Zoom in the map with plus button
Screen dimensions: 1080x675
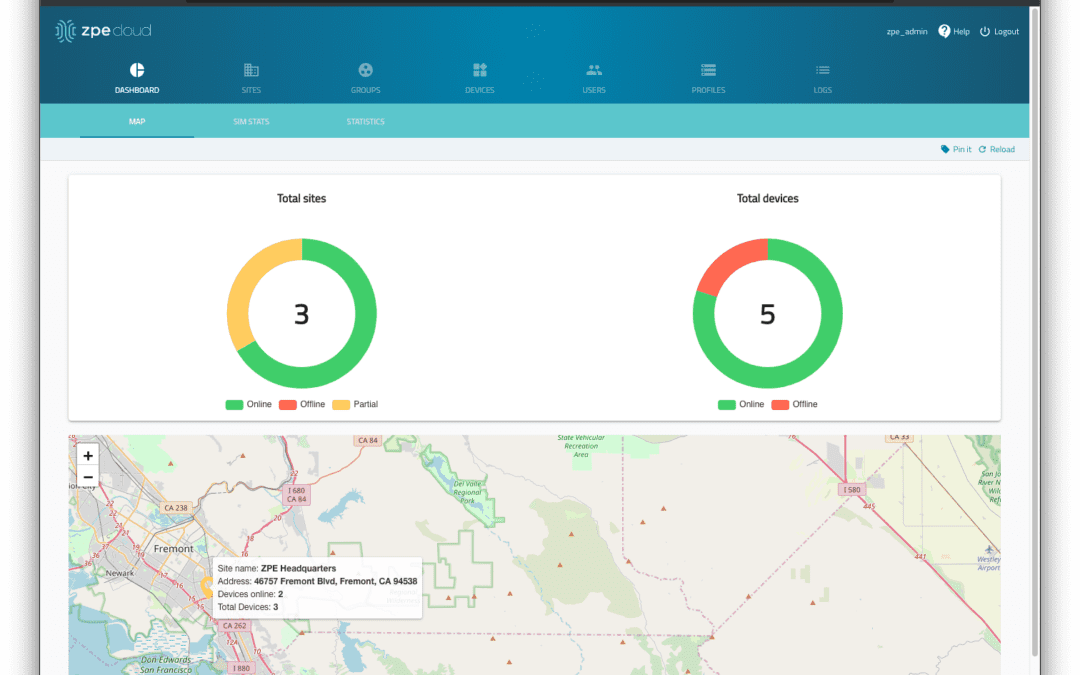click(x=88, y=455)
